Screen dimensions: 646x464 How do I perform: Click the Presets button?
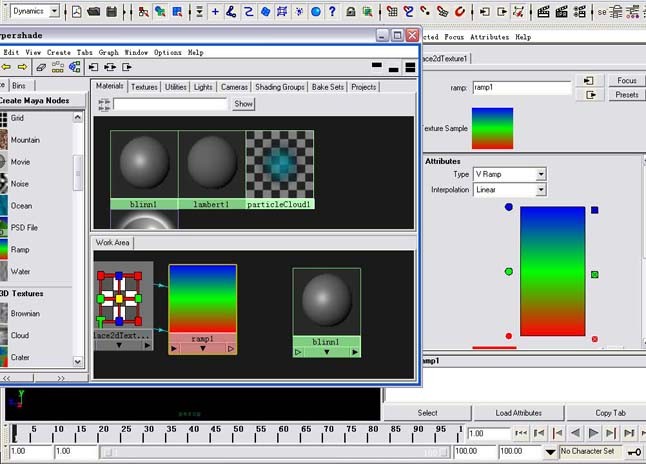point(627,95)
